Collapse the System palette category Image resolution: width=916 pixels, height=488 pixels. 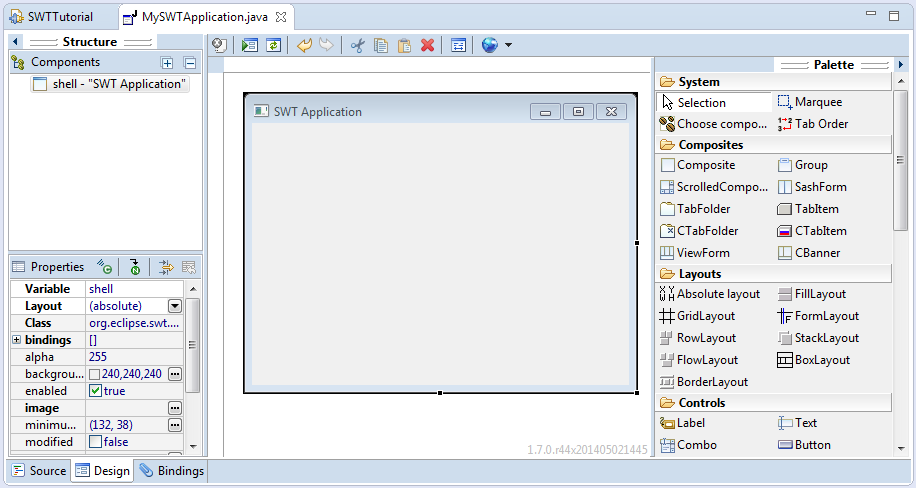(x=775, y=82)
